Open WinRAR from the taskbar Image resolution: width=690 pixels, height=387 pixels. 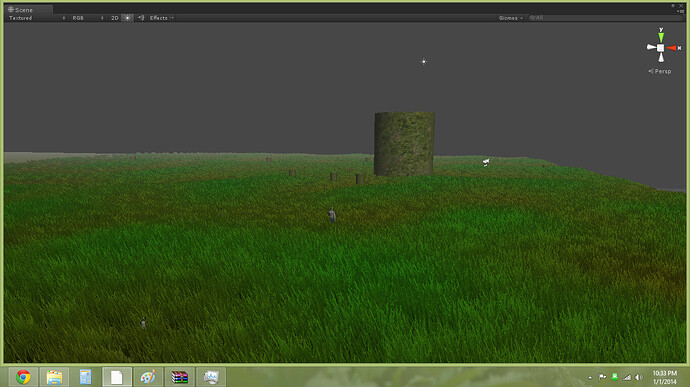point(180,377)
